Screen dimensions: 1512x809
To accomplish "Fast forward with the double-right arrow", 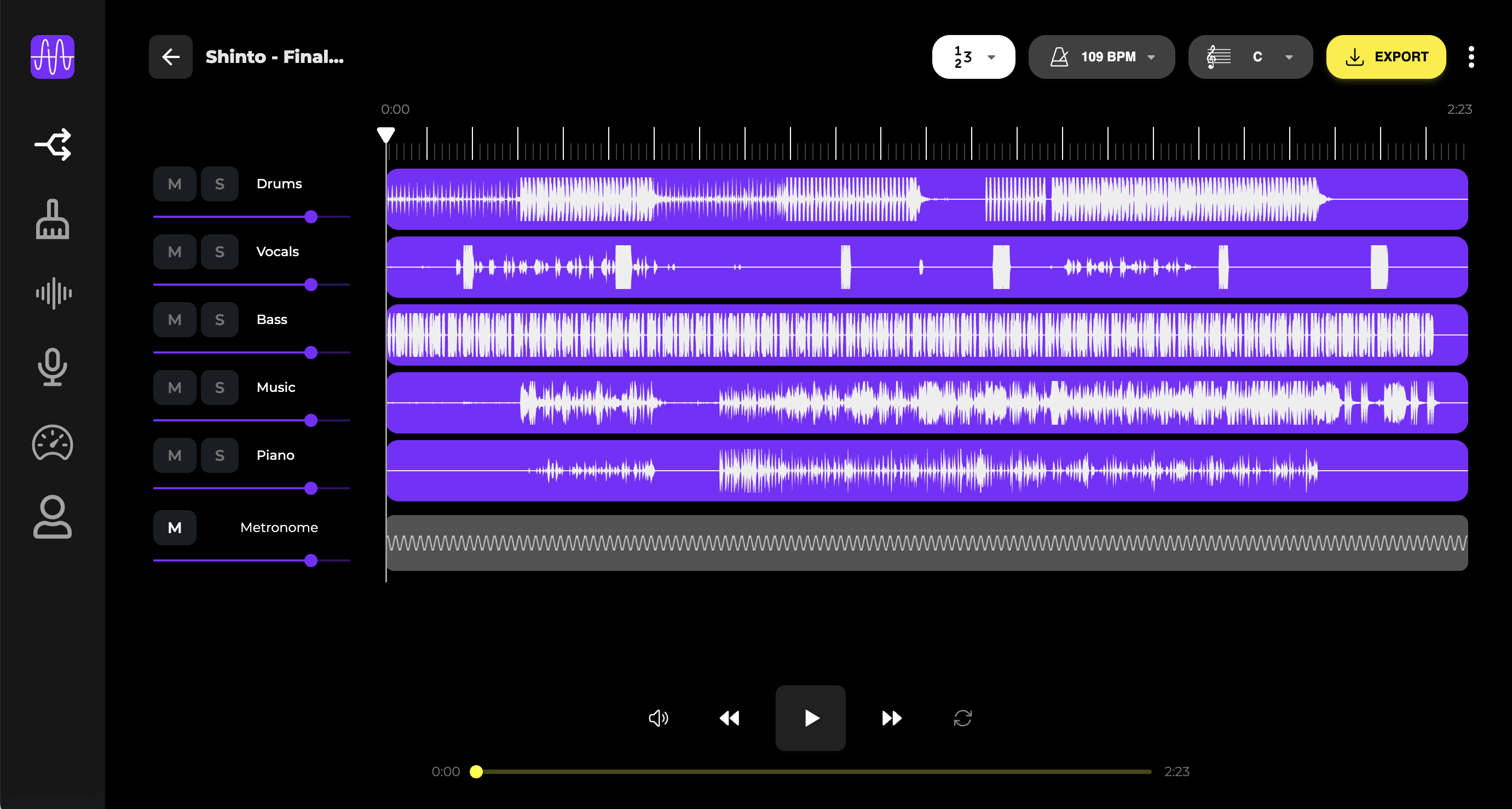I will point(892,718).
